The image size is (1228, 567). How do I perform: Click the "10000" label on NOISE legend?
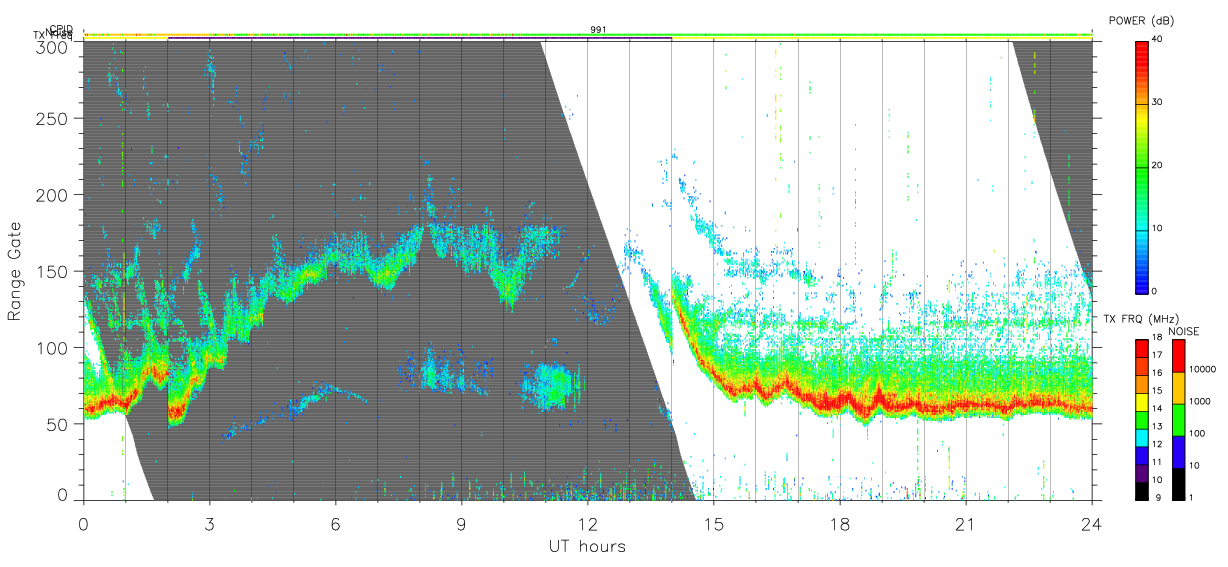pos(1201,370)
